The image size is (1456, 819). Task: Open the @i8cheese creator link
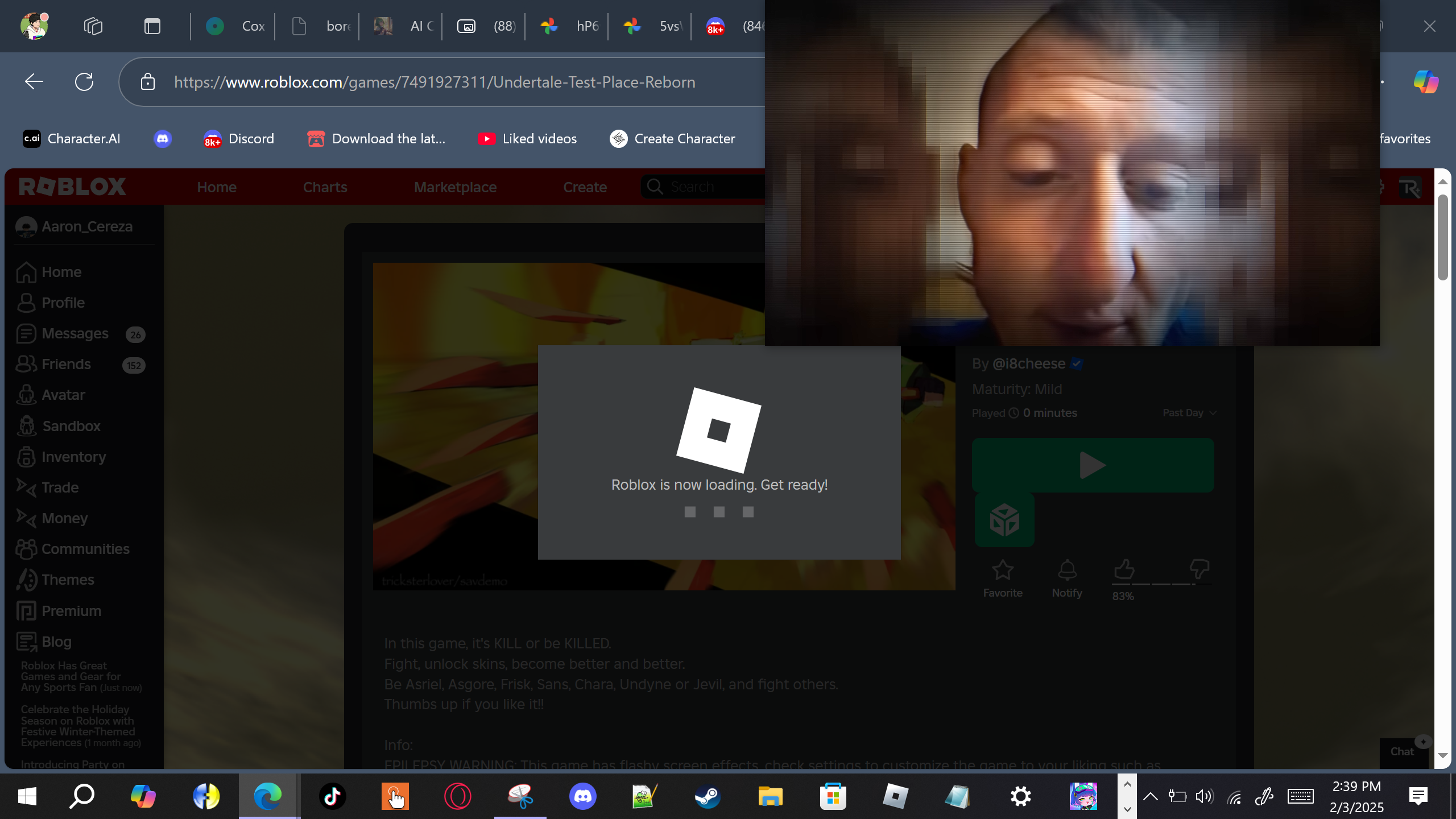pyautogui.click(x=1028, y=364)
